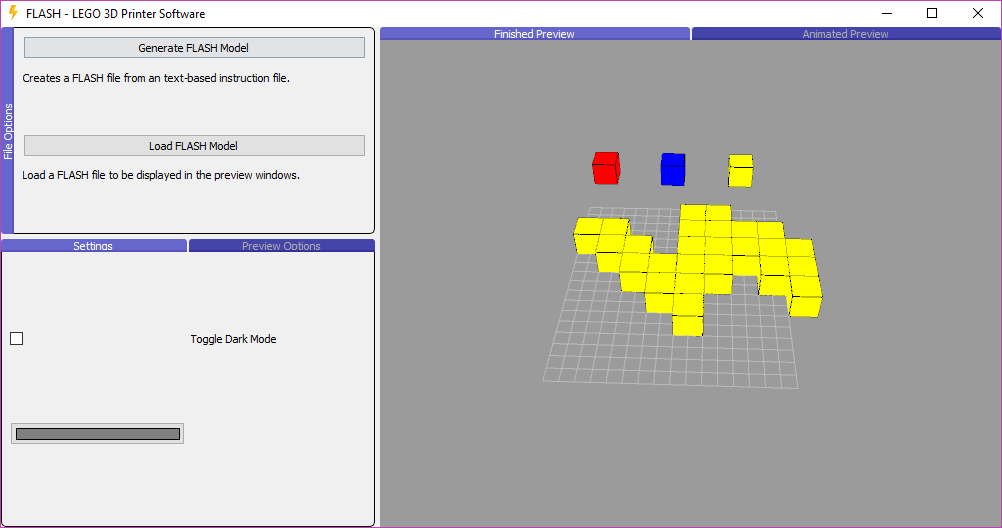
Task: Click the floating yellow cube beside the blue one
Action: point(740,171)
